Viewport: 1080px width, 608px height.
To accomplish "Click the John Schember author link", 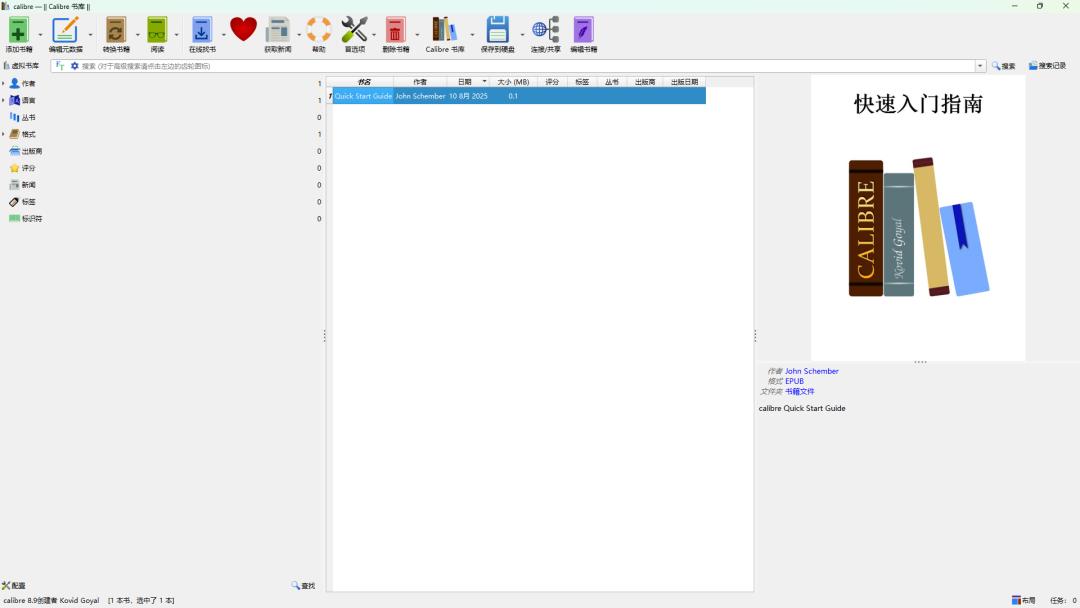I will pos(811,371).
